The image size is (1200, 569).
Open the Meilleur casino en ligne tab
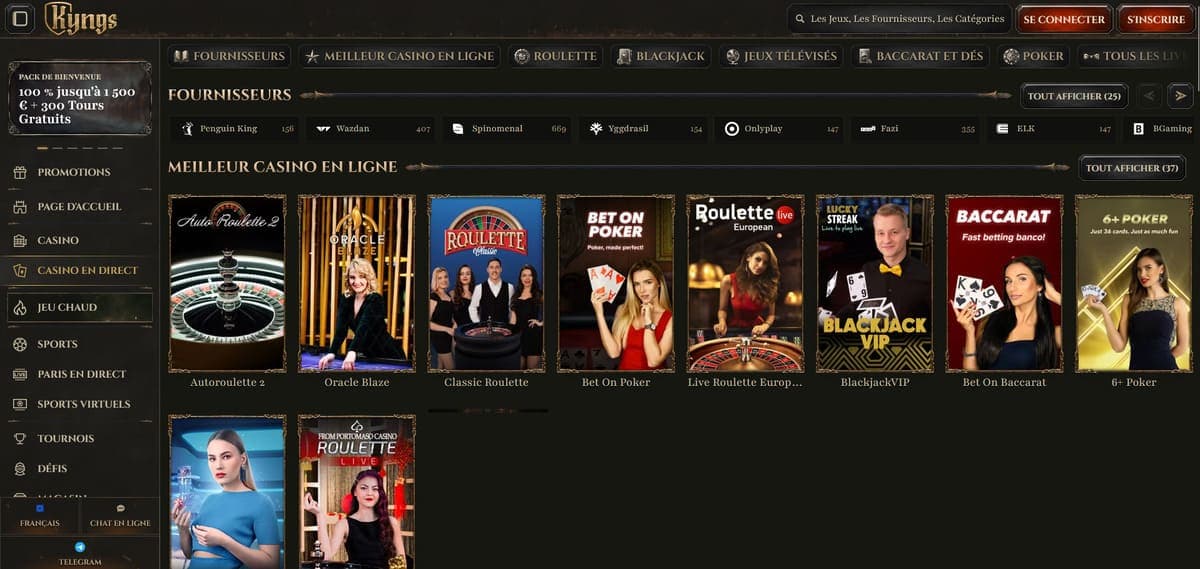click(399, 56)
